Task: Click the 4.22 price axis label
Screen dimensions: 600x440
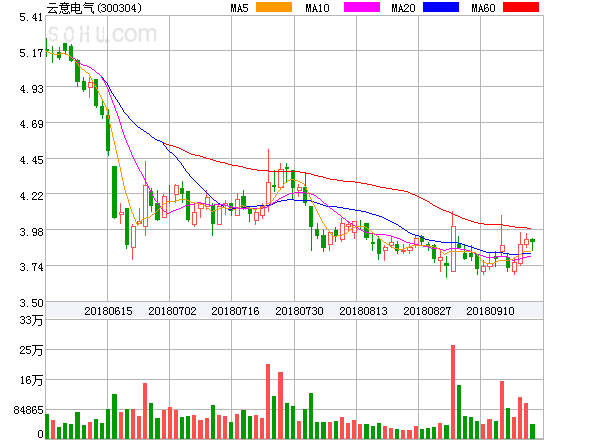Action: tap(31, 196)
